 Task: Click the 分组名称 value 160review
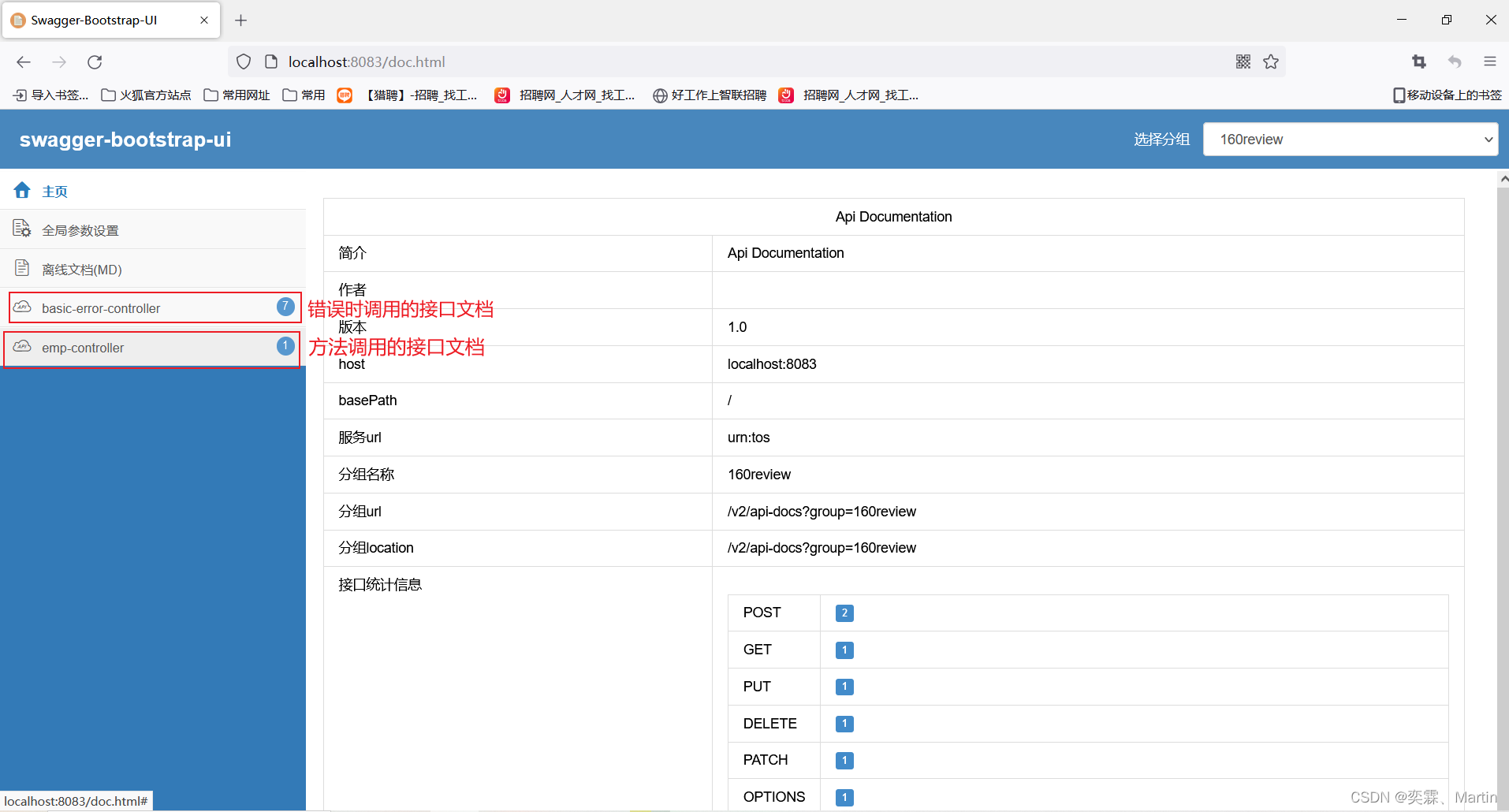pos(759,475)
